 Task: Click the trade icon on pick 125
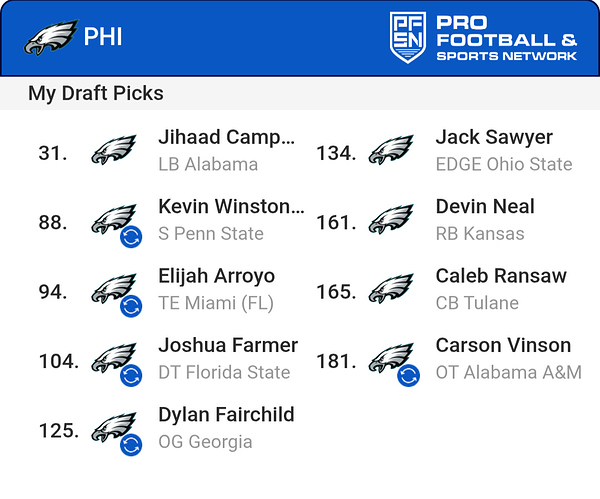pos(131,445)
